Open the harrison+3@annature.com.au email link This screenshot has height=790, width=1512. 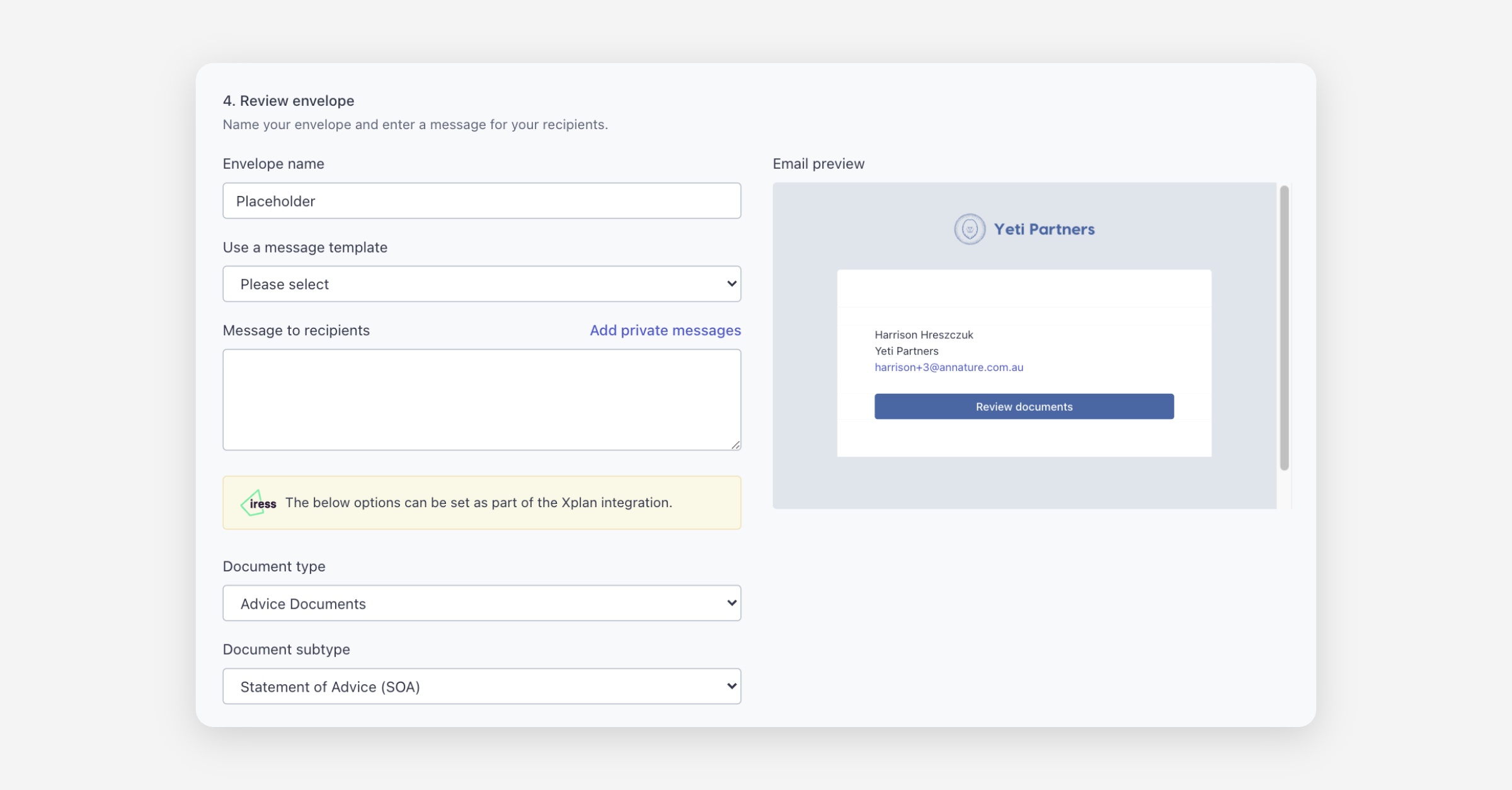click(x=948, y=367)
